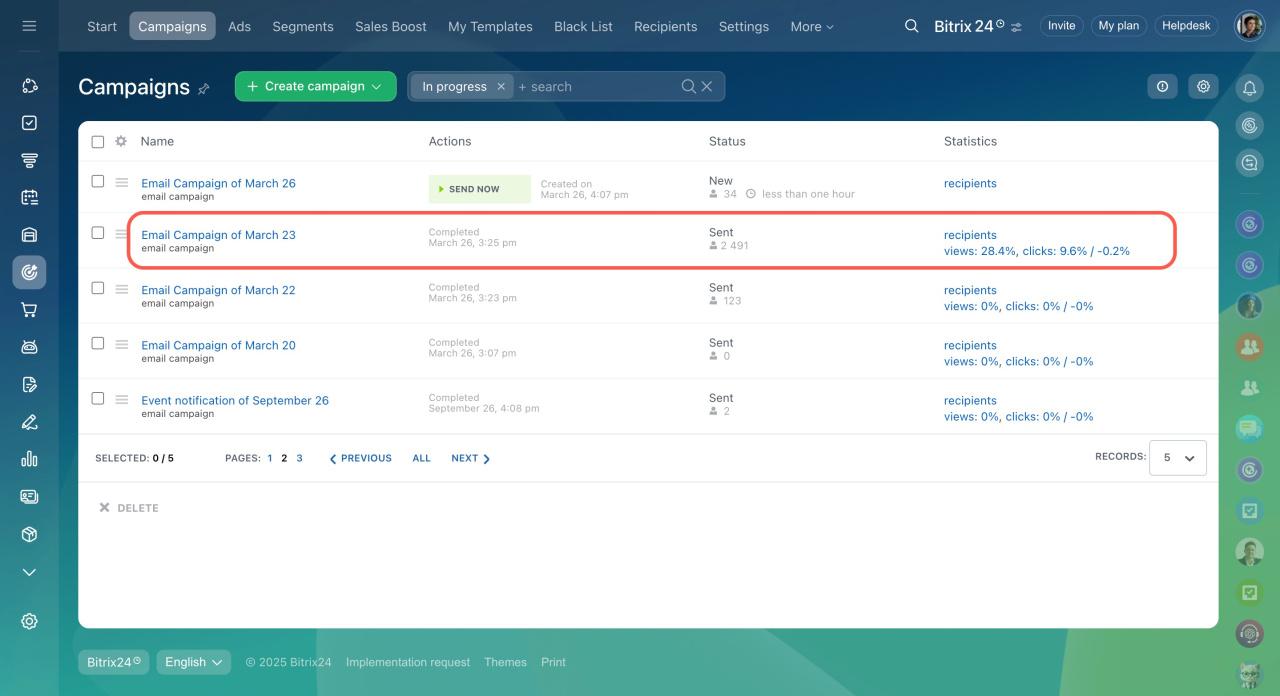Screen dimensions: 1280x696
Task: Open the English language selector
Action: pos(194,662)
